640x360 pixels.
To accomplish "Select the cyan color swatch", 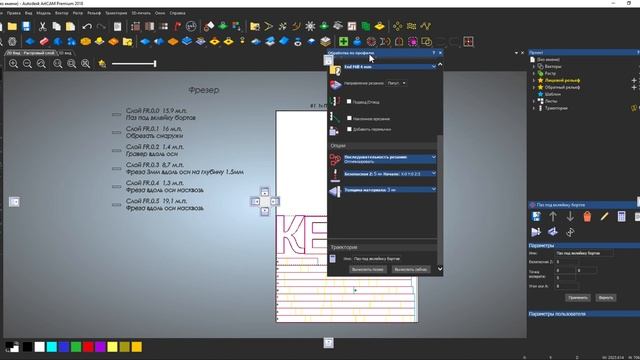I will tap(52, 347).
